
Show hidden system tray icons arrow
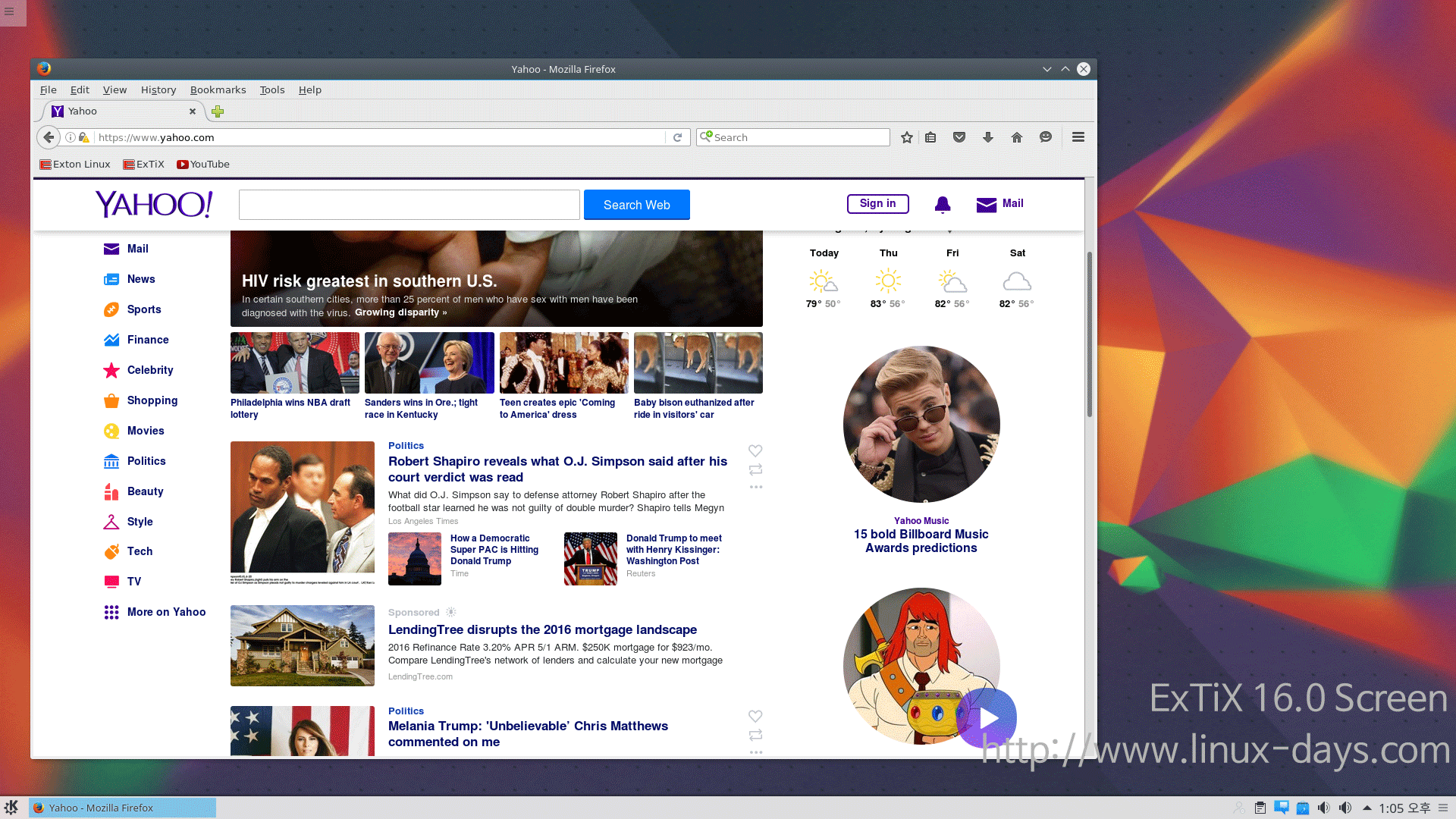(1367, 808)
